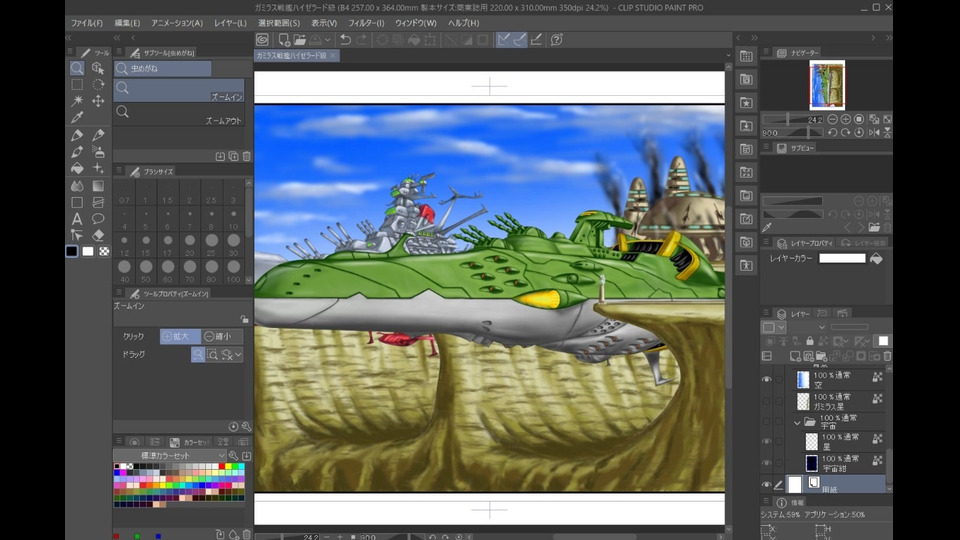This screenshot has height=540, width=960.
Task: Click the Open file folder icon
Action: [300, 40]
